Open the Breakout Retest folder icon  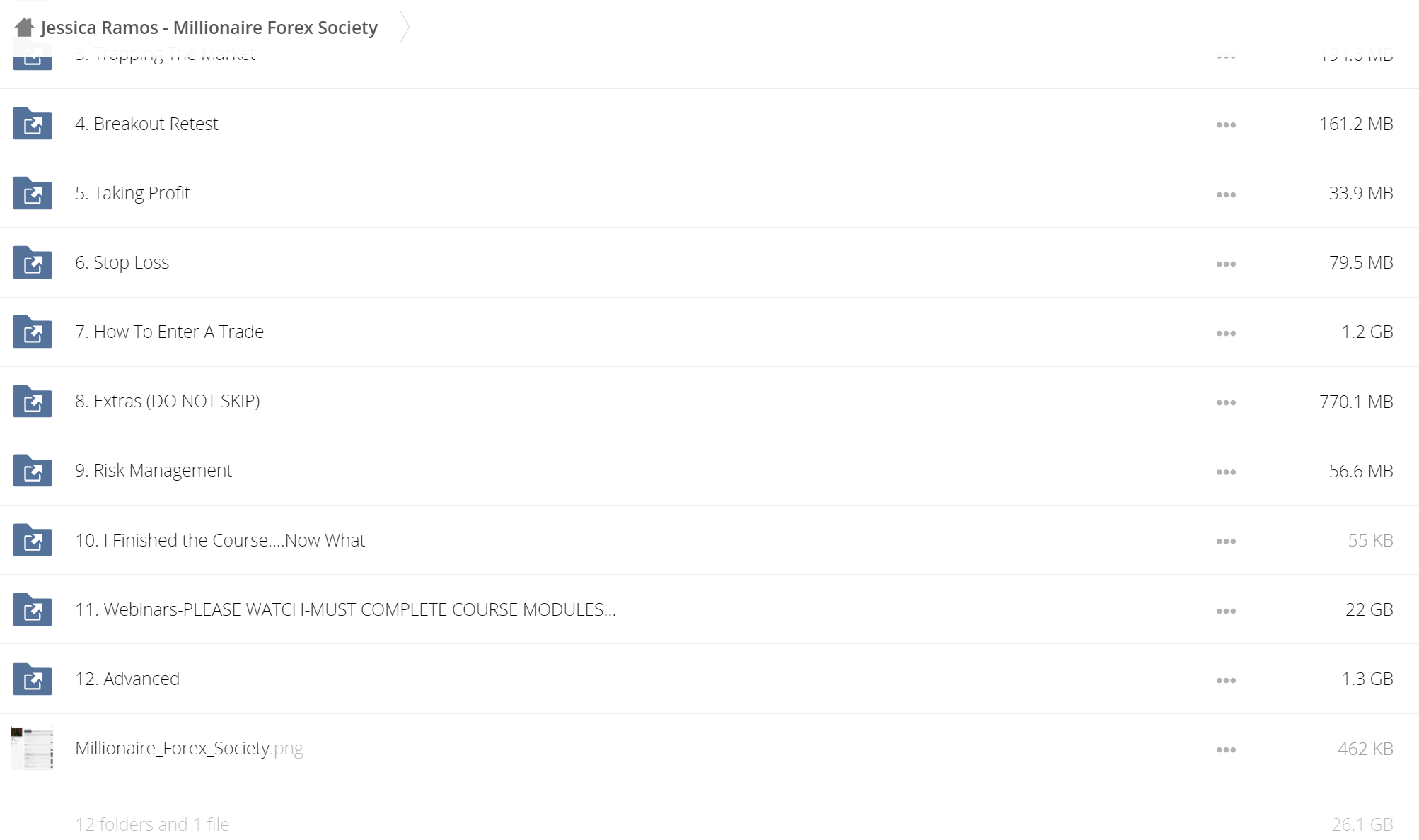click(x=33, y=124)
